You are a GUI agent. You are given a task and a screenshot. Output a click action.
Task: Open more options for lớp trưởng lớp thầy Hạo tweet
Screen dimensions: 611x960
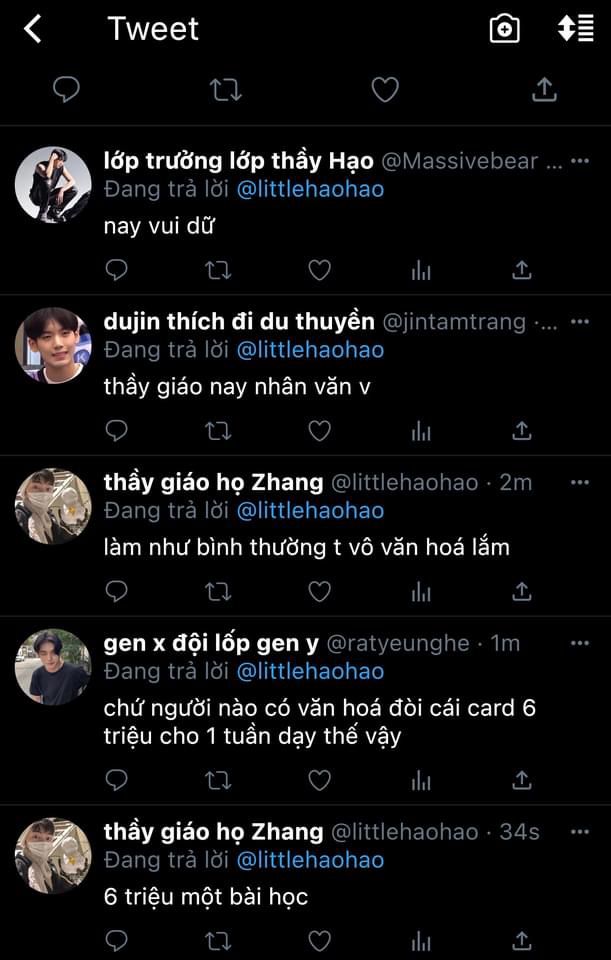[x=579, y=161]
